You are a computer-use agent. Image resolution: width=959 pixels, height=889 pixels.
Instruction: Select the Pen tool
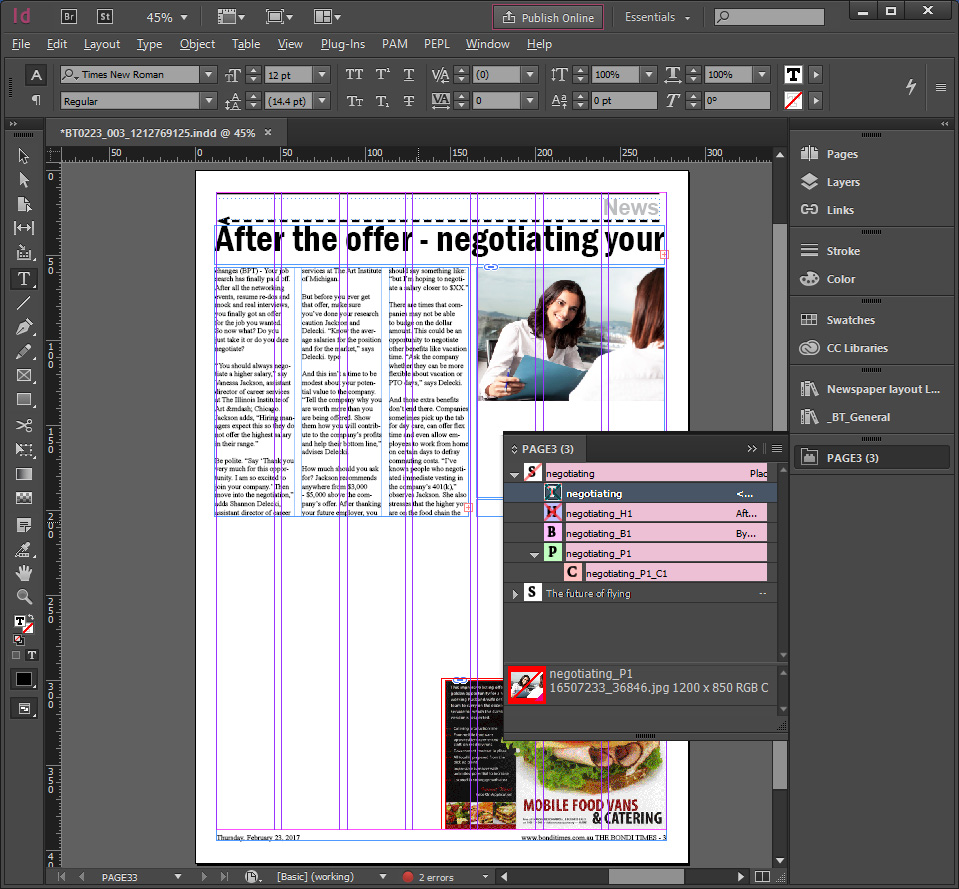point(24,327)
